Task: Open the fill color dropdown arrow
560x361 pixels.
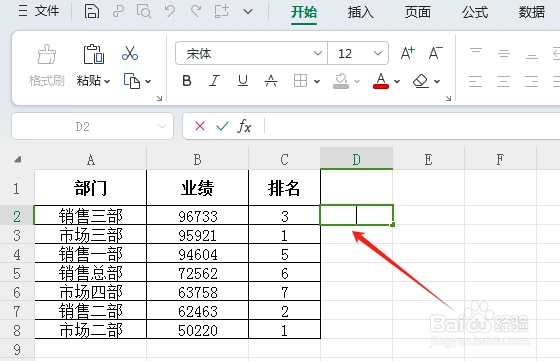Action: click(x=357, y=82)
